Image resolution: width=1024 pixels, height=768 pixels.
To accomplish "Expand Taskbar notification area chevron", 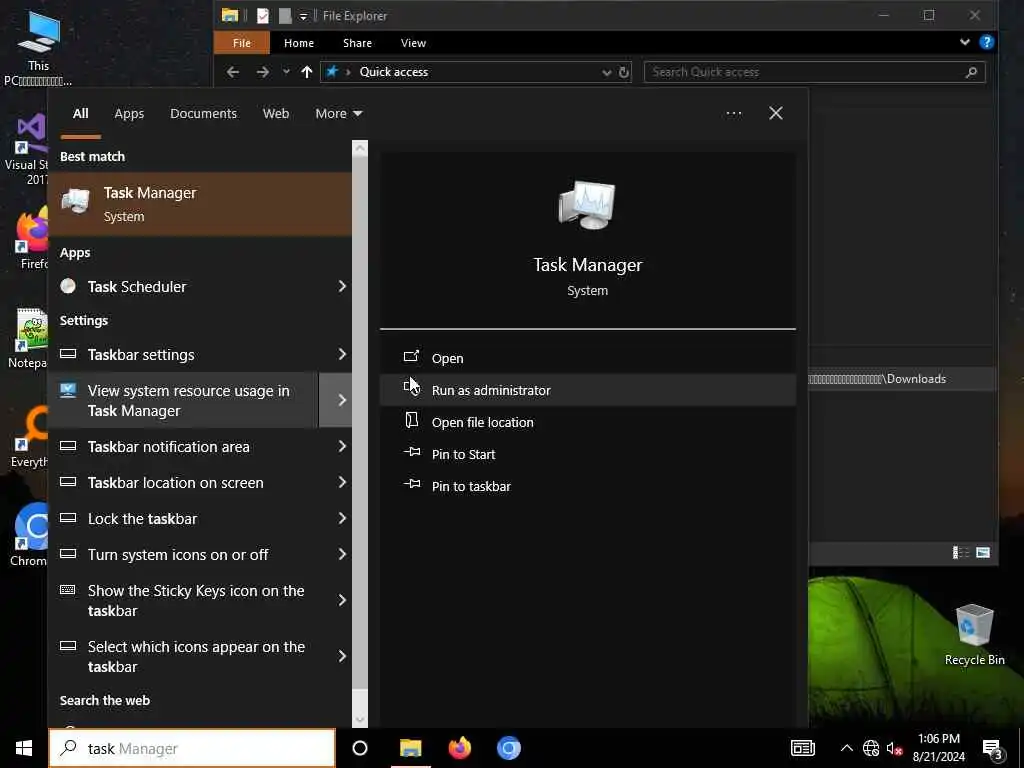I will [x=342, y=446].
